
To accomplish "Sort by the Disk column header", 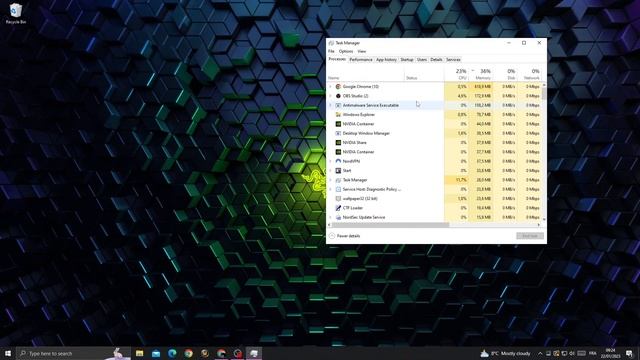I will click(505, 74).
